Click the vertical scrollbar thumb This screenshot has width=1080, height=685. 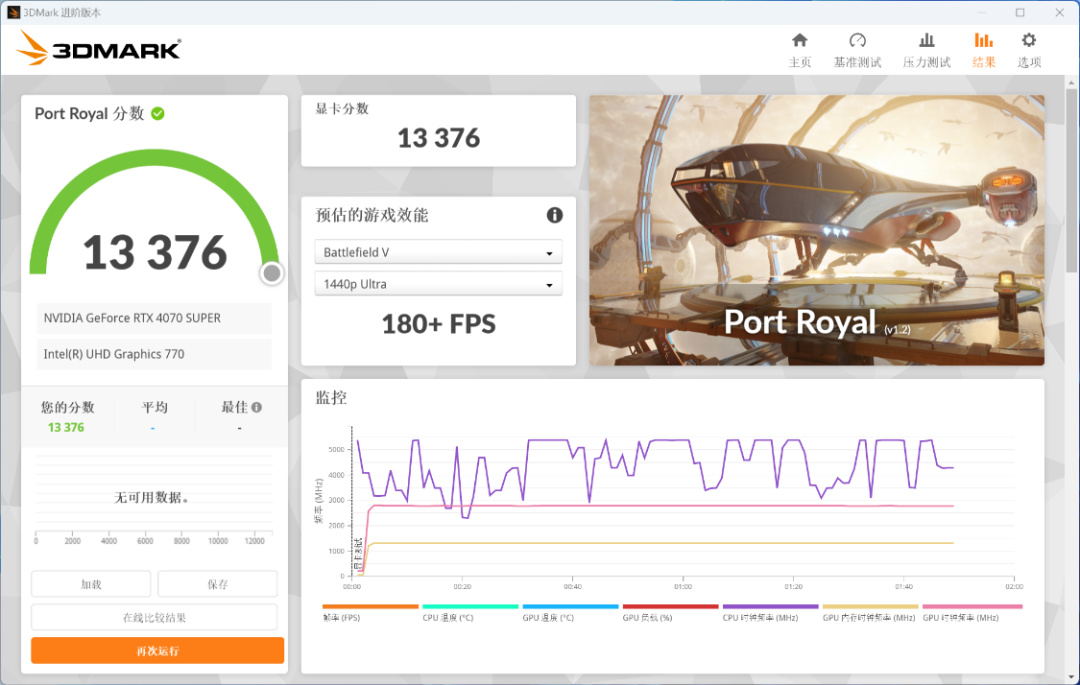[x=1071, y=180]
